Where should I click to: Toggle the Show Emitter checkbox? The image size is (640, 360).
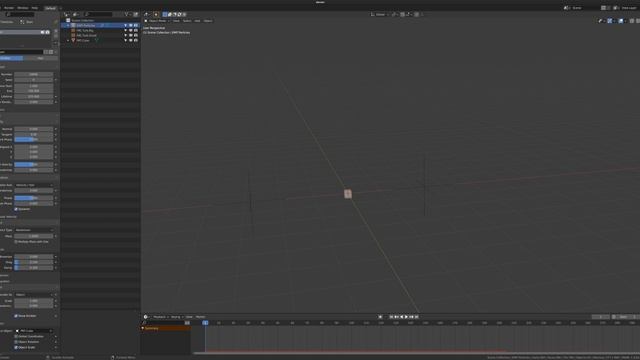(16, 316)
